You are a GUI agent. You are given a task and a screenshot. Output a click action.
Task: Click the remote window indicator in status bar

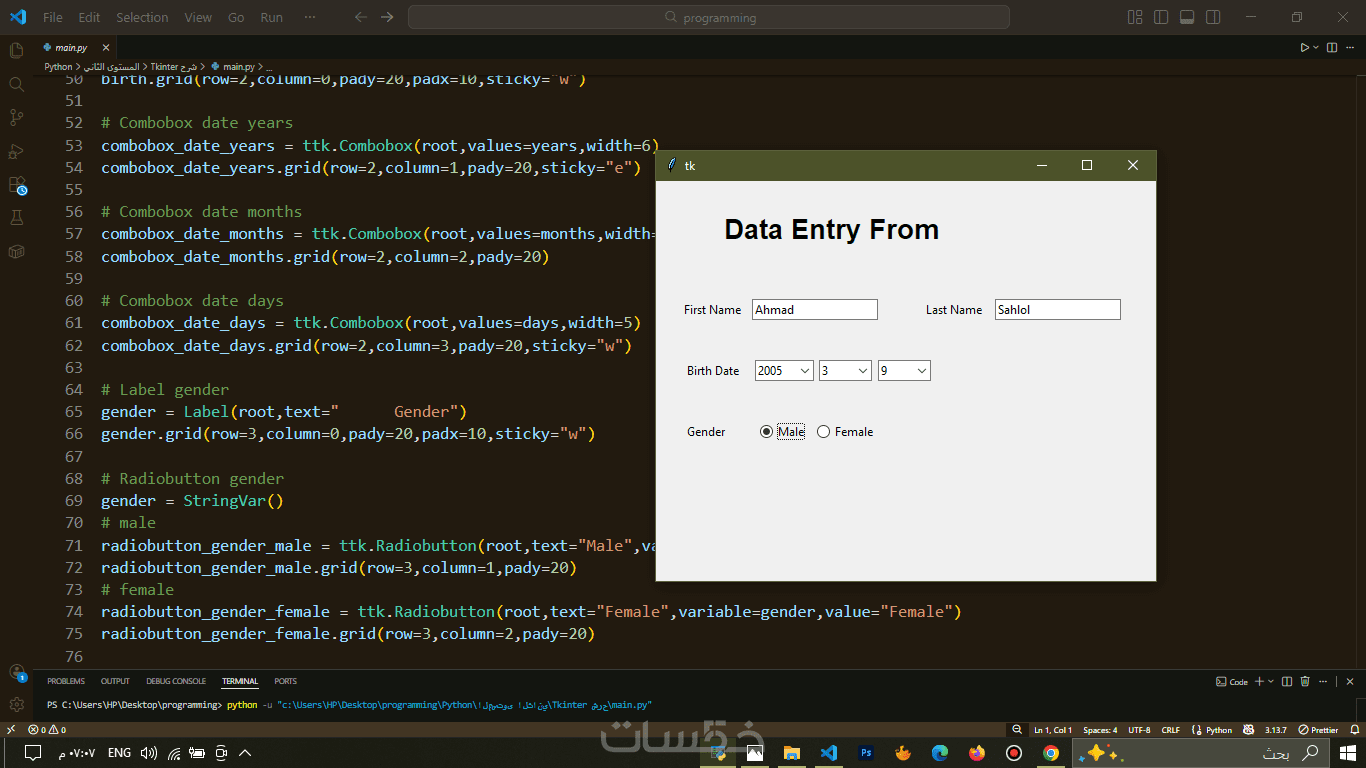coord(11,730)
